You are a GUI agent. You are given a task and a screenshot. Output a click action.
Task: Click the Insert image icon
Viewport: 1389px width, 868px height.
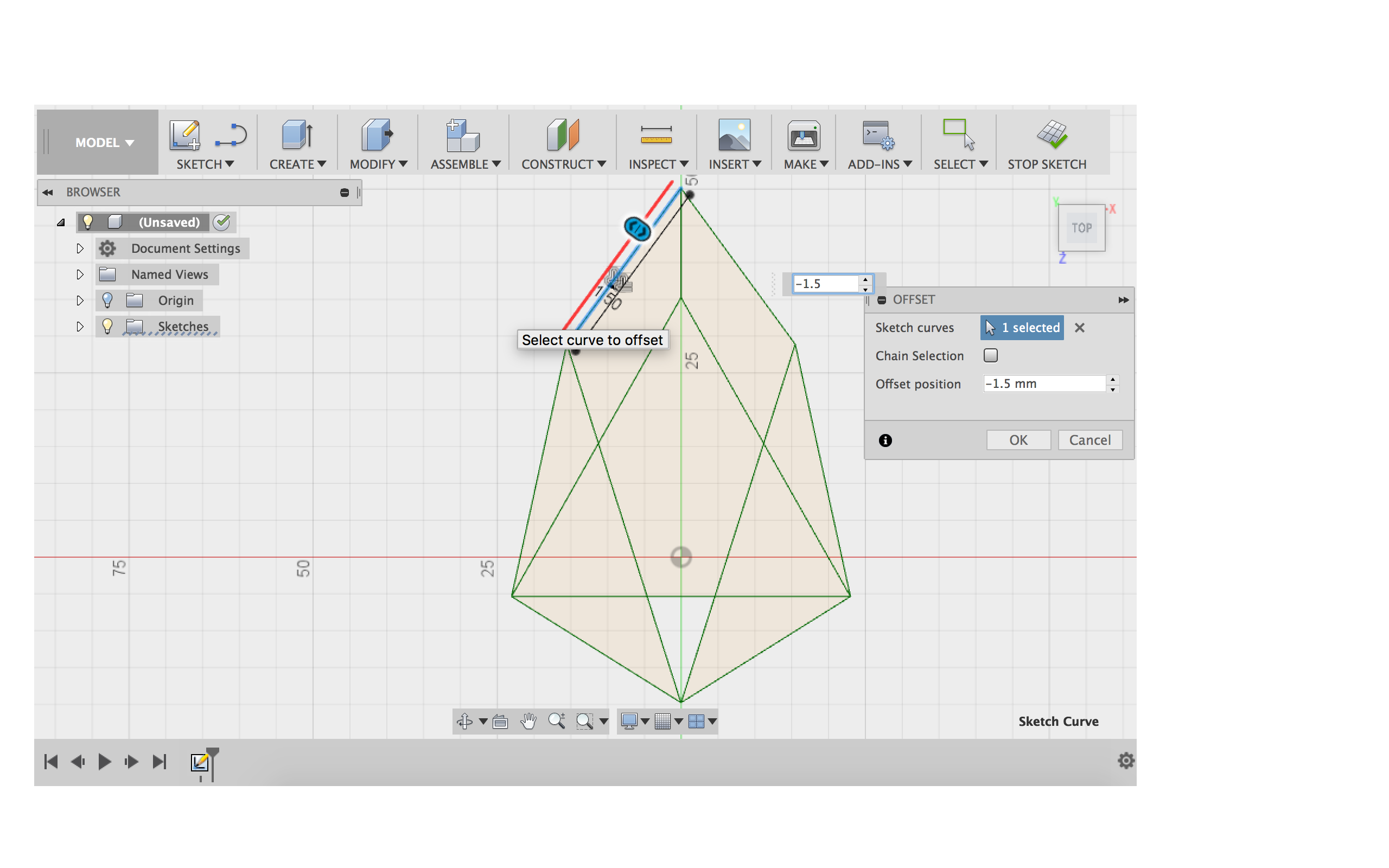(x=734, y=136)
